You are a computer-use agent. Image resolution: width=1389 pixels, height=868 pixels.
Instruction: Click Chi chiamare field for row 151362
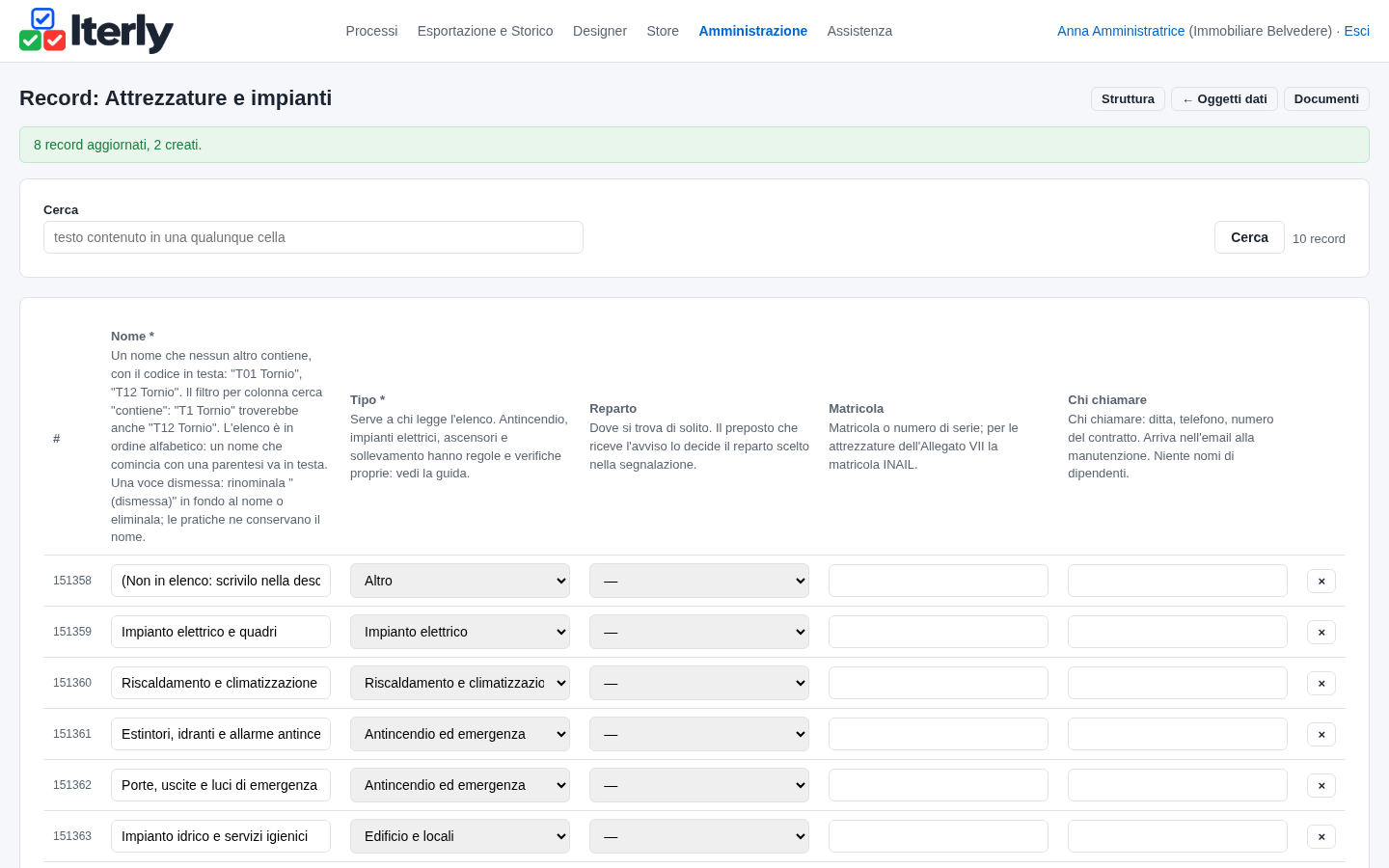(x=1178, y=785)
